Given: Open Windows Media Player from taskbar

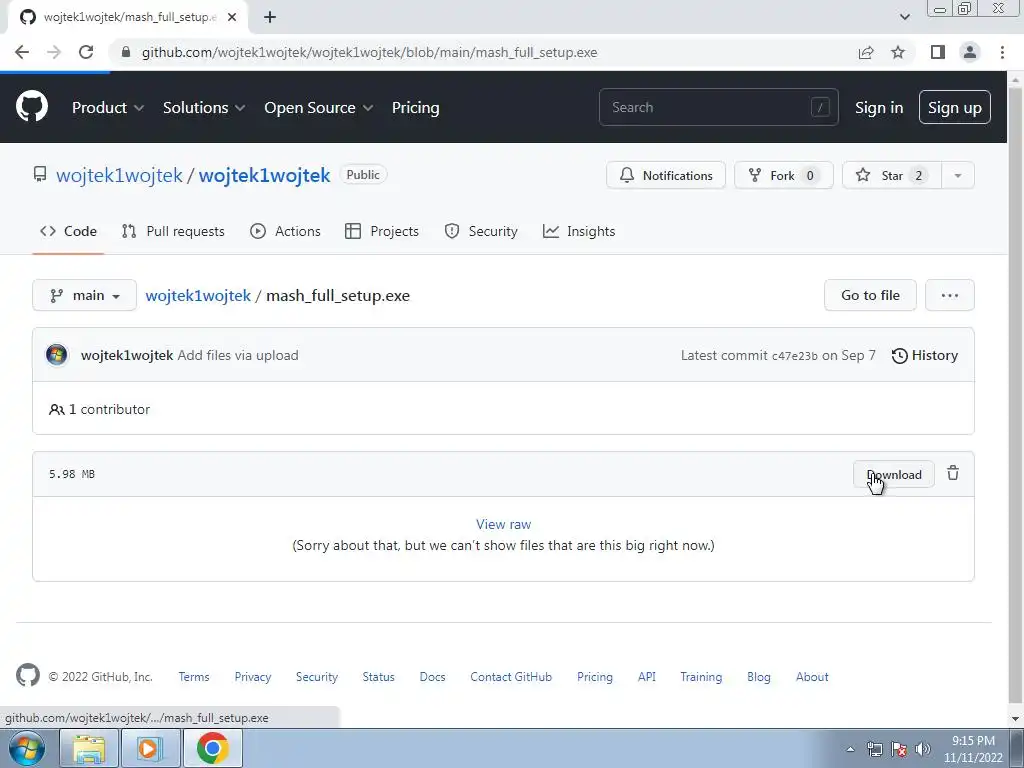Looking at the screenshot, I should coord(149,748).
